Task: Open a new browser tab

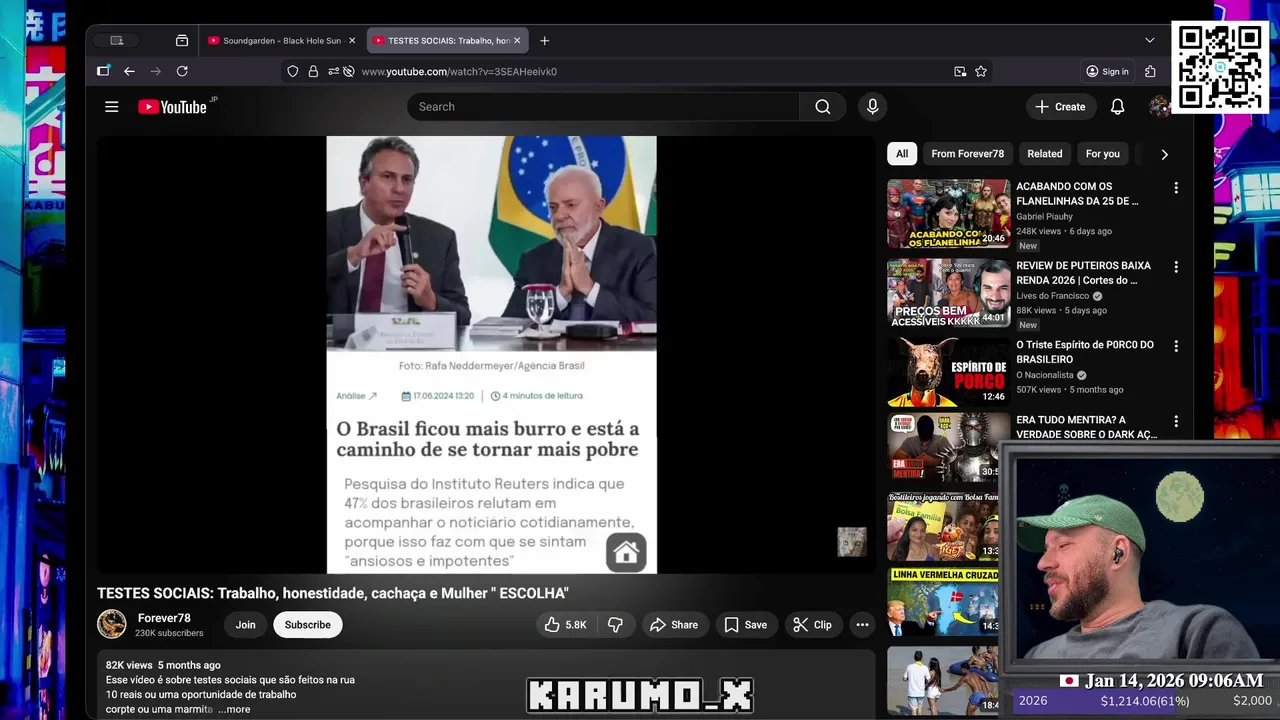Action: point(544,41)
